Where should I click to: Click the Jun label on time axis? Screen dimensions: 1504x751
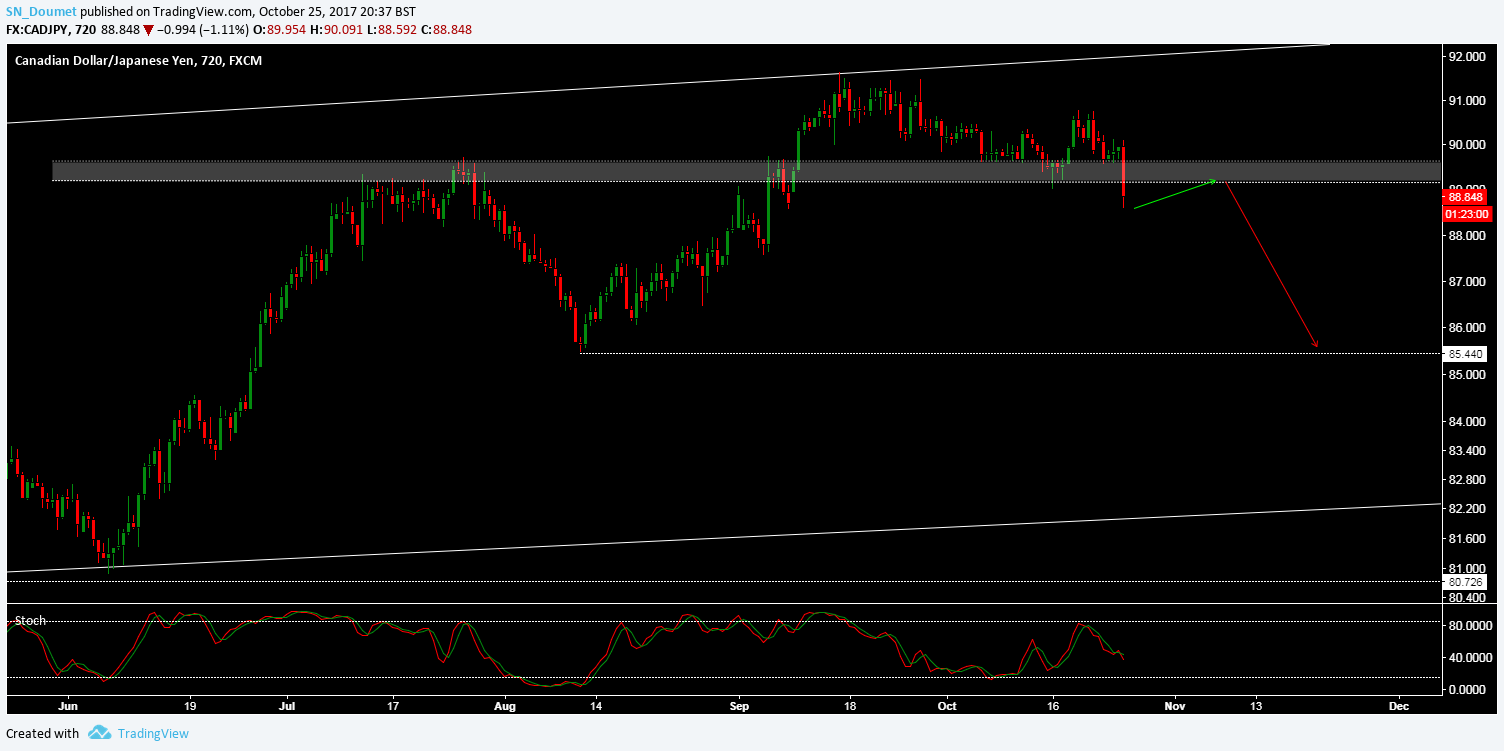68,706
